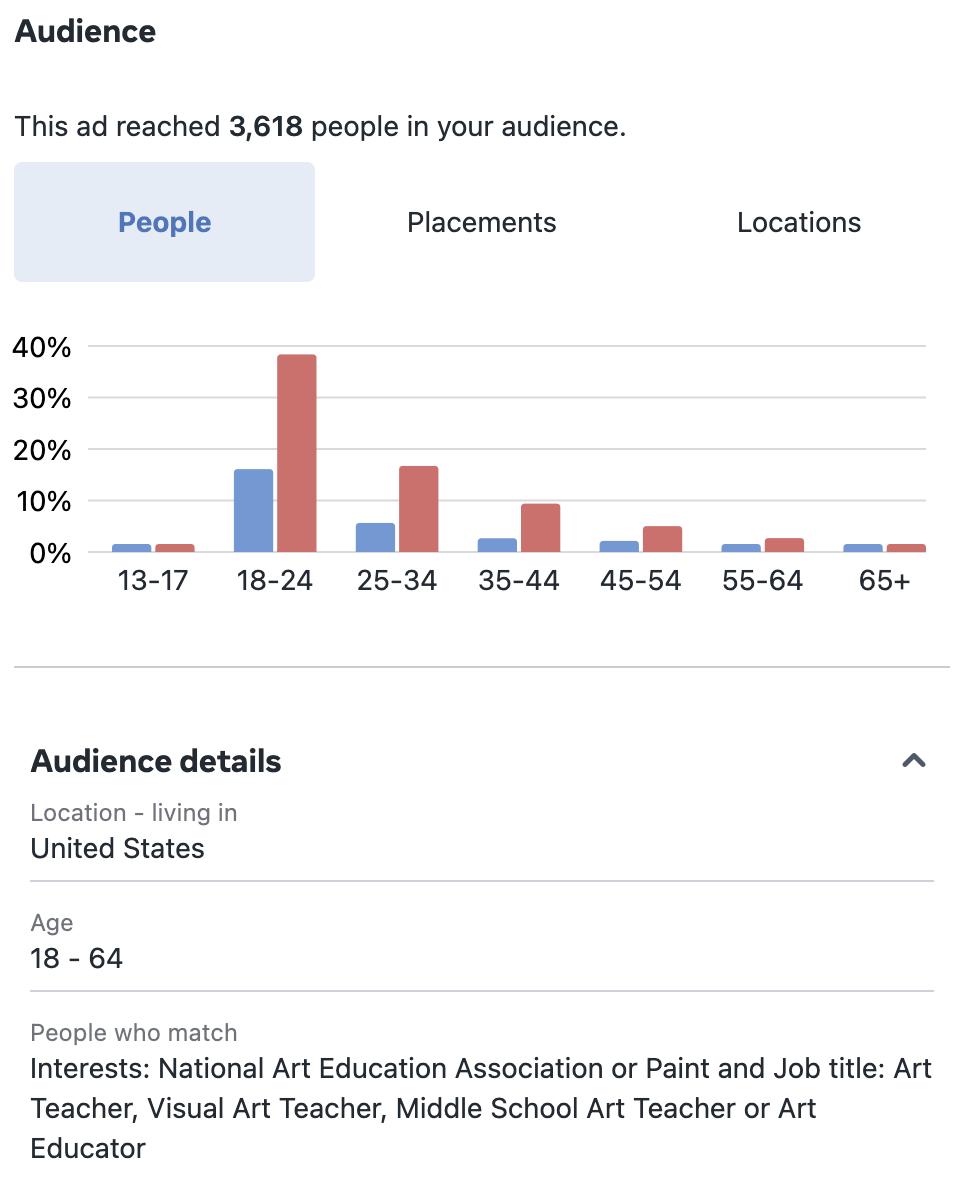This screenshot has width=980, height=1180.
Task: Click the red bar for ages 35-44
Action: 540,527
